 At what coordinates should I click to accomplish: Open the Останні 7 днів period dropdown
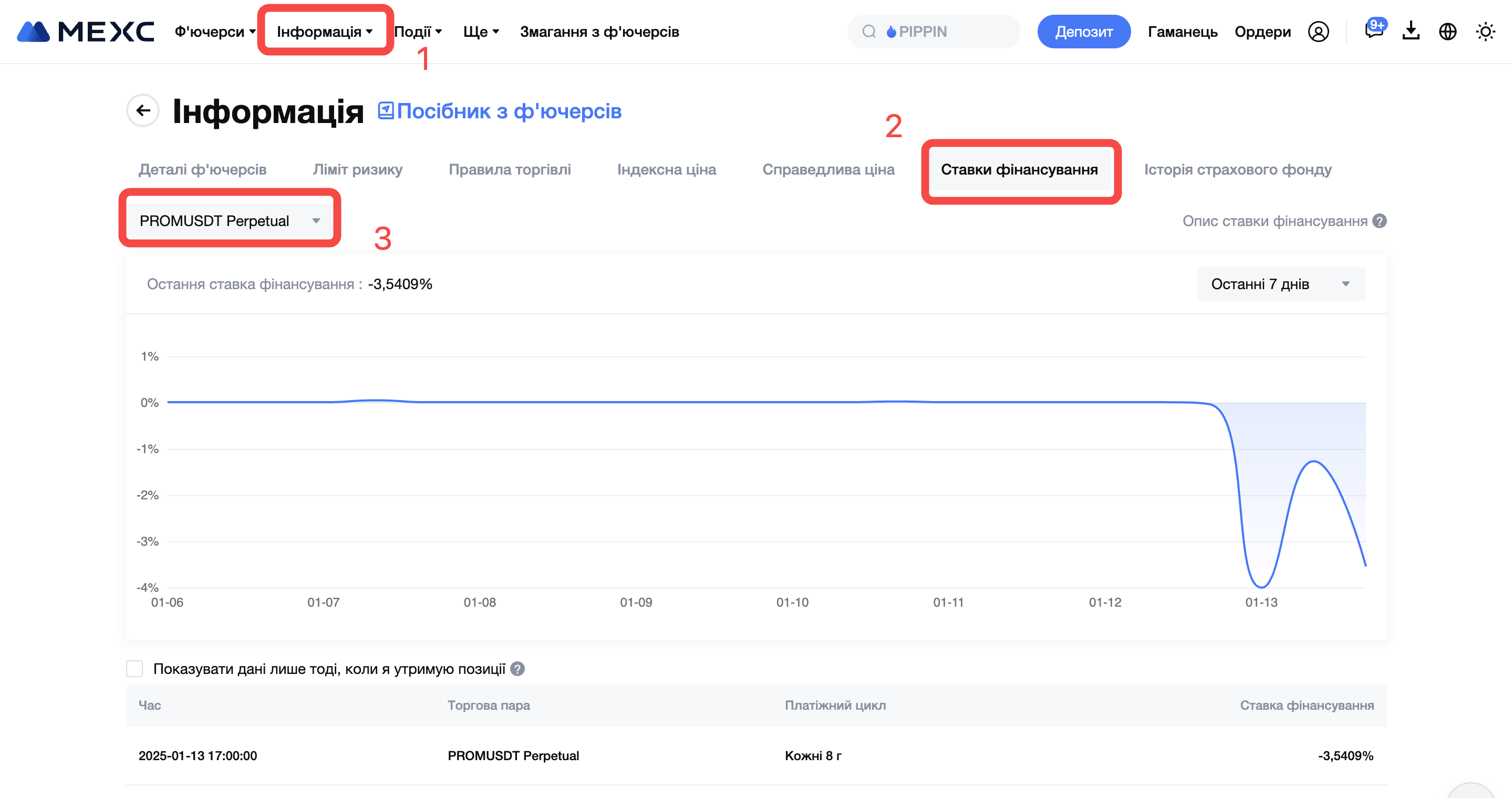(1281, 284)
